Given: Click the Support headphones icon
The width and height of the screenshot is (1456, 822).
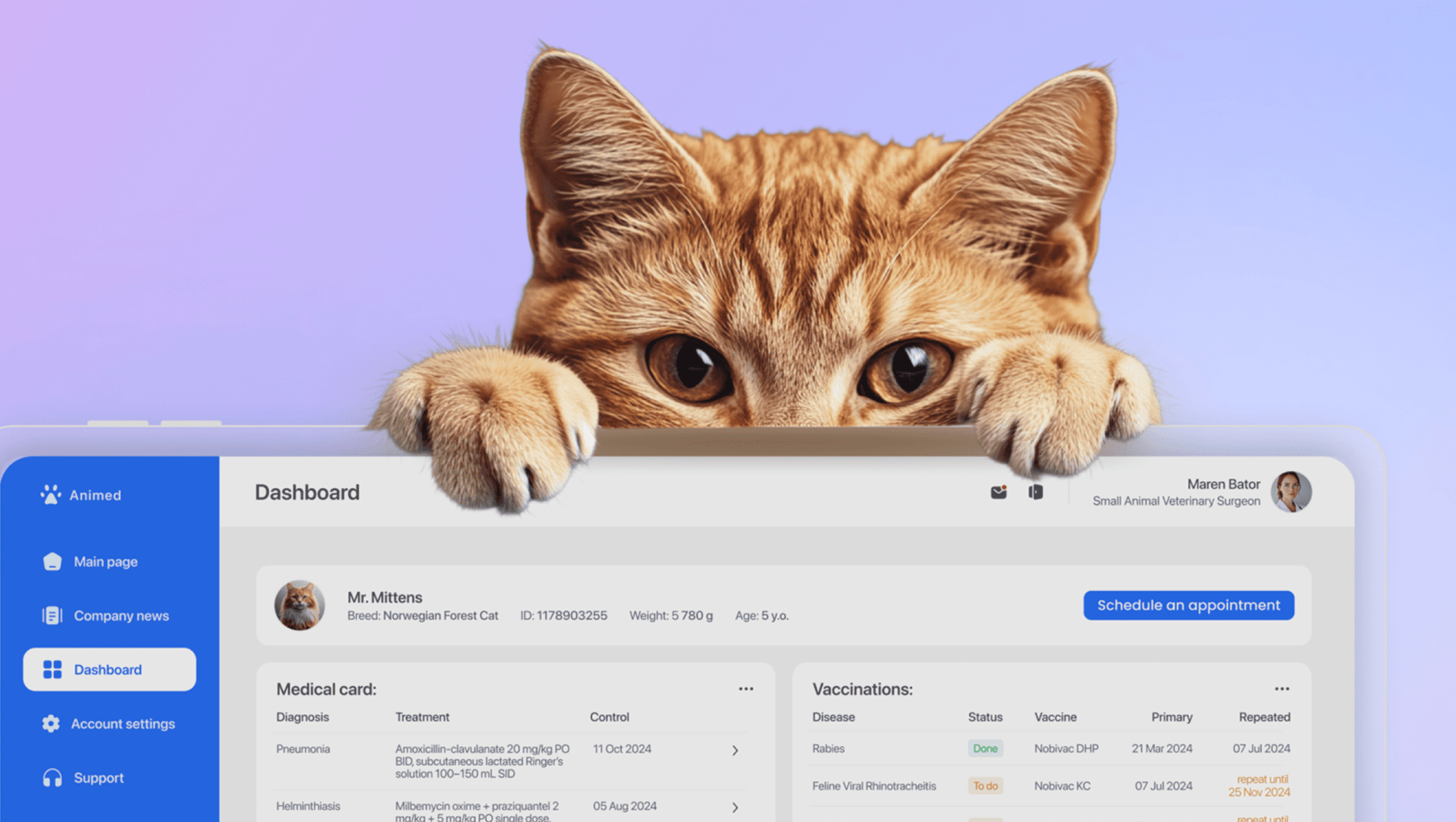Looking at the screenshot, I should [52, 777].
